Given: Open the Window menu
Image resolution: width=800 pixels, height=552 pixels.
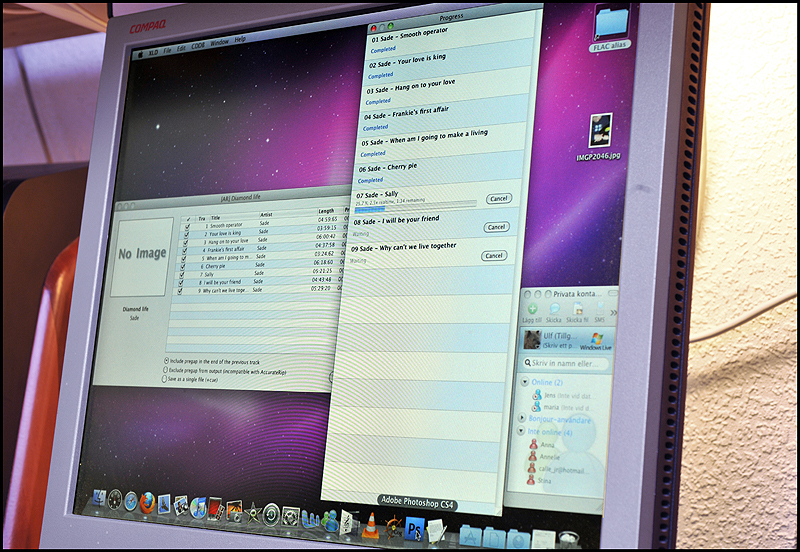Looking at the screenshot, I should pos(219,42).
